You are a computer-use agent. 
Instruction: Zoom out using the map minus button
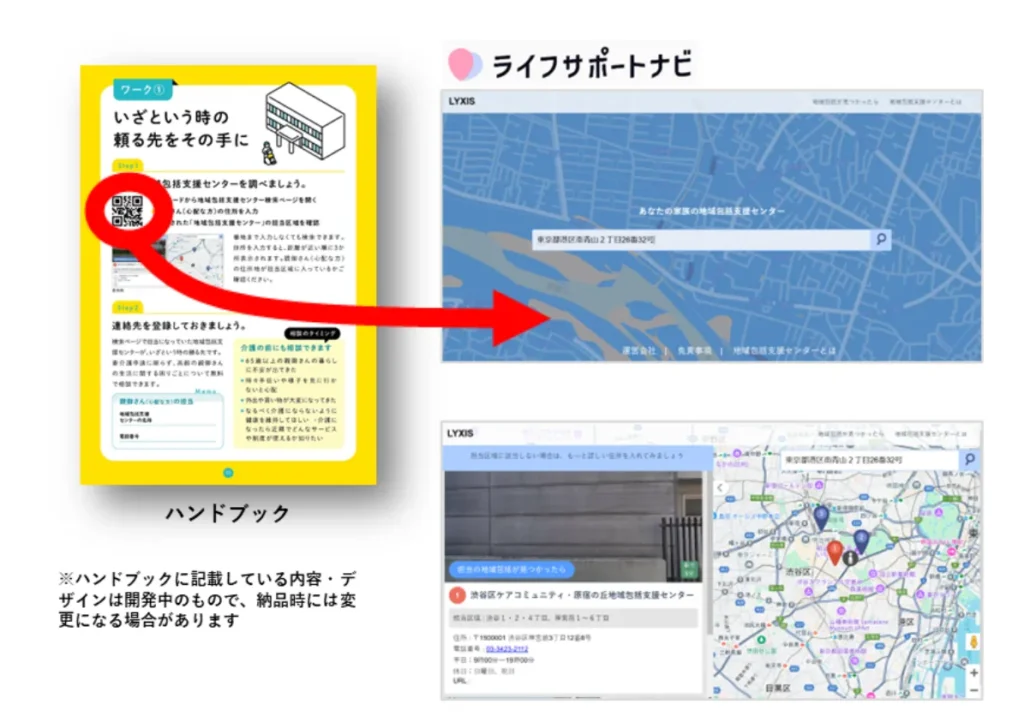tap(973, 690)
